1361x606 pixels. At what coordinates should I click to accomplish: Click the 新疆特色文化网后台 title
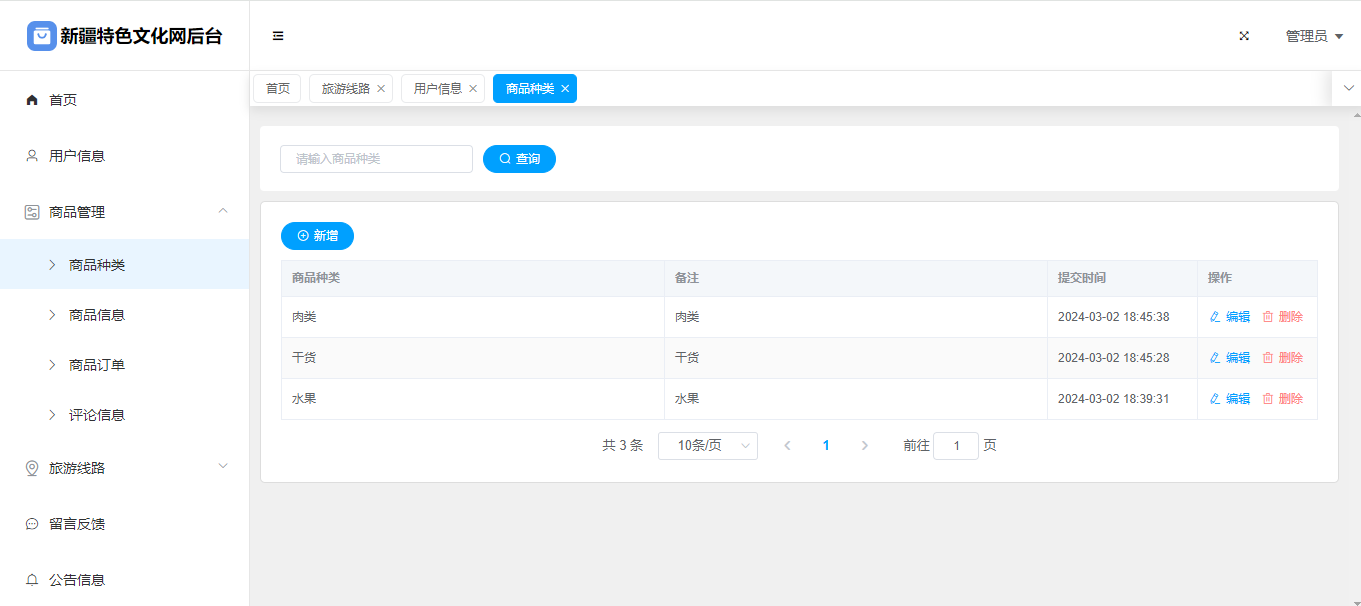[141, 36]
